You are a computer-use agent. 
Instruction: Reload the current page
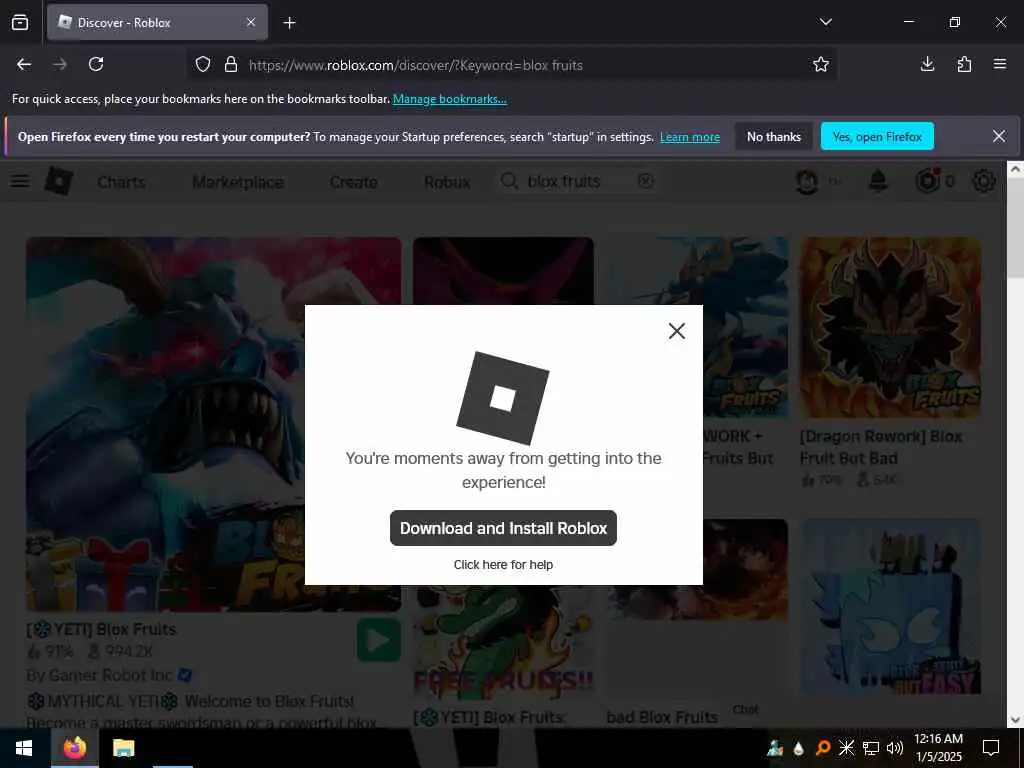pos(96,64)
